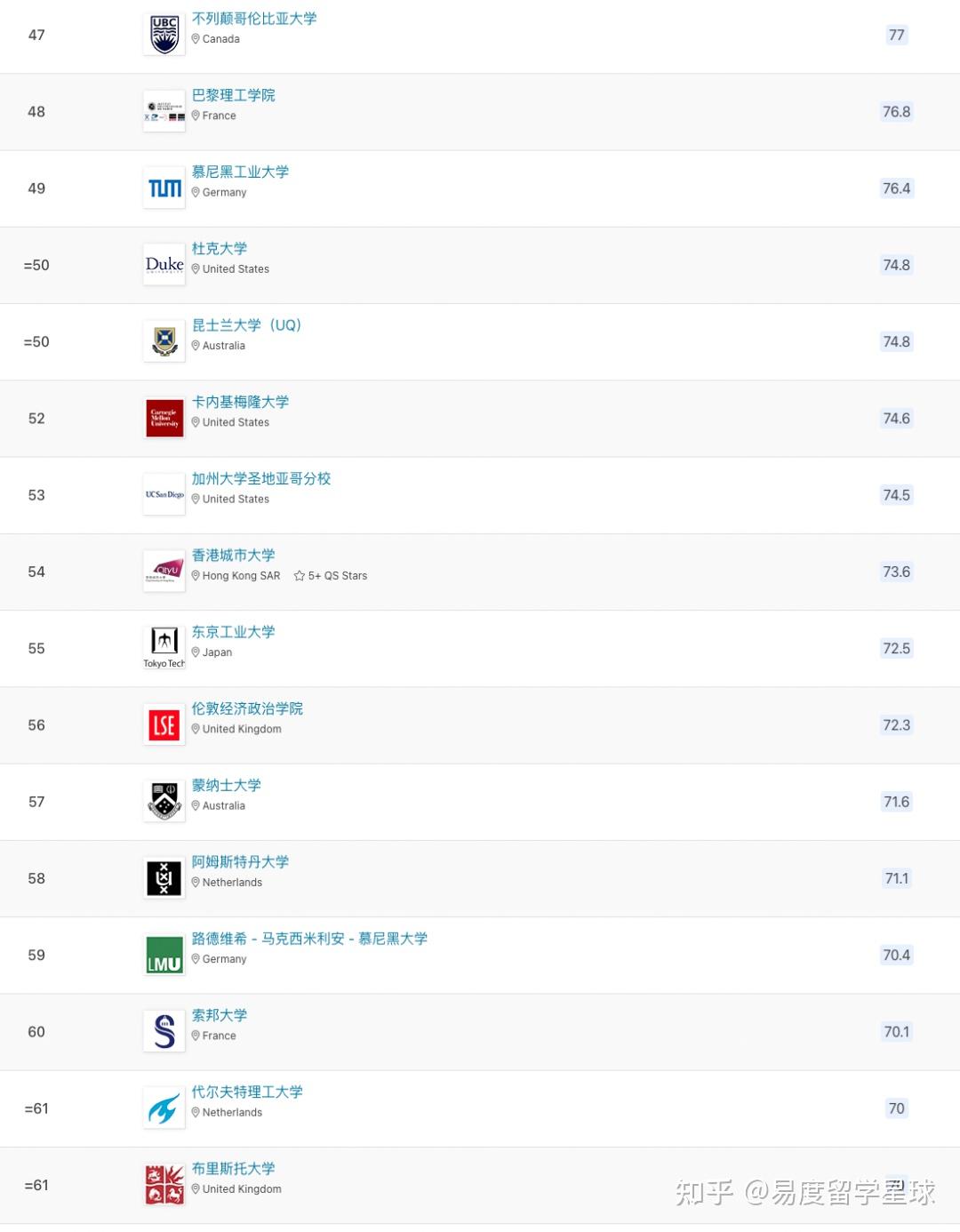Click the Duke University logo
The image size is (960, 1232).
tap(164, 265)
